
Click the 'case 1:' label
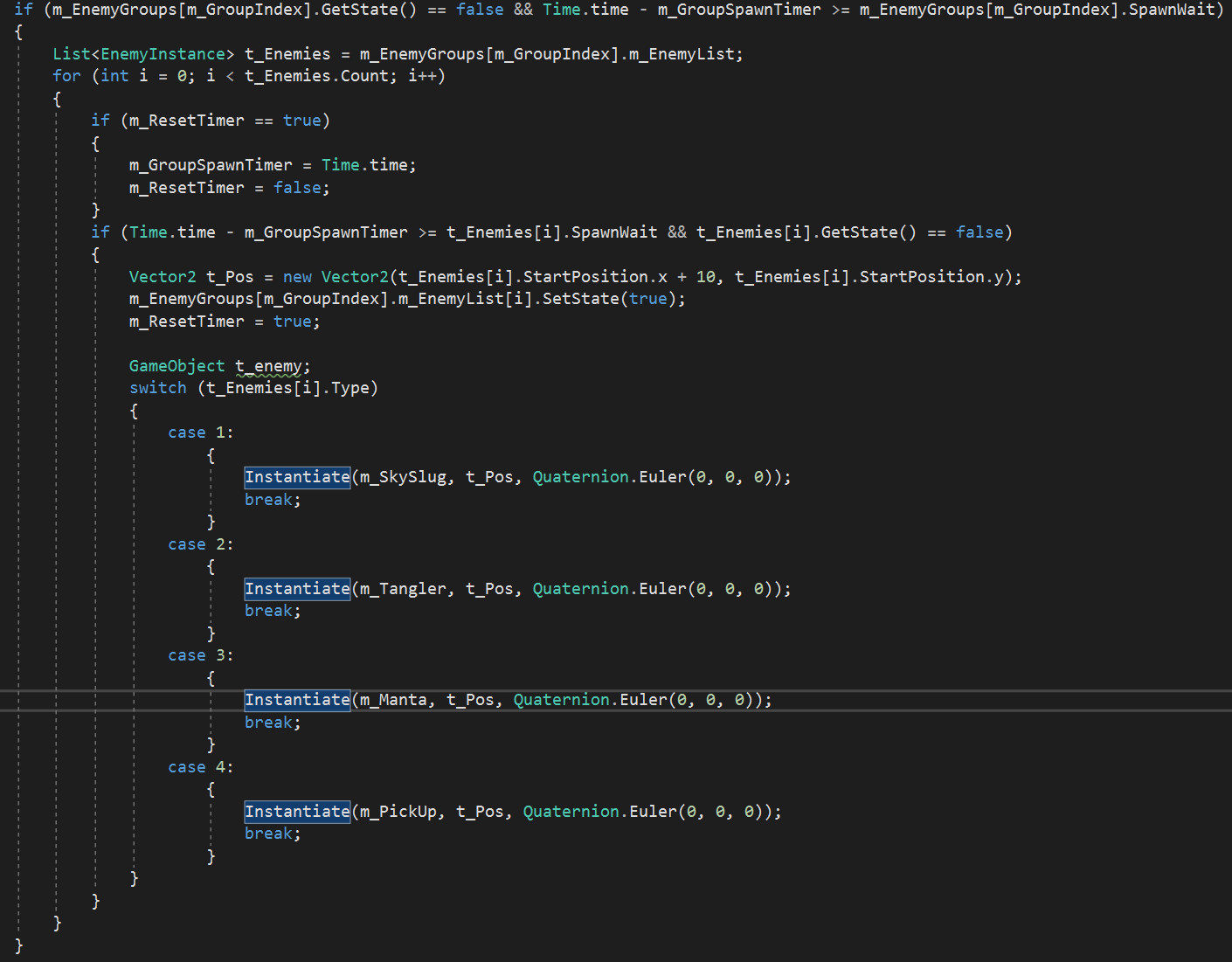pos(200,433)
